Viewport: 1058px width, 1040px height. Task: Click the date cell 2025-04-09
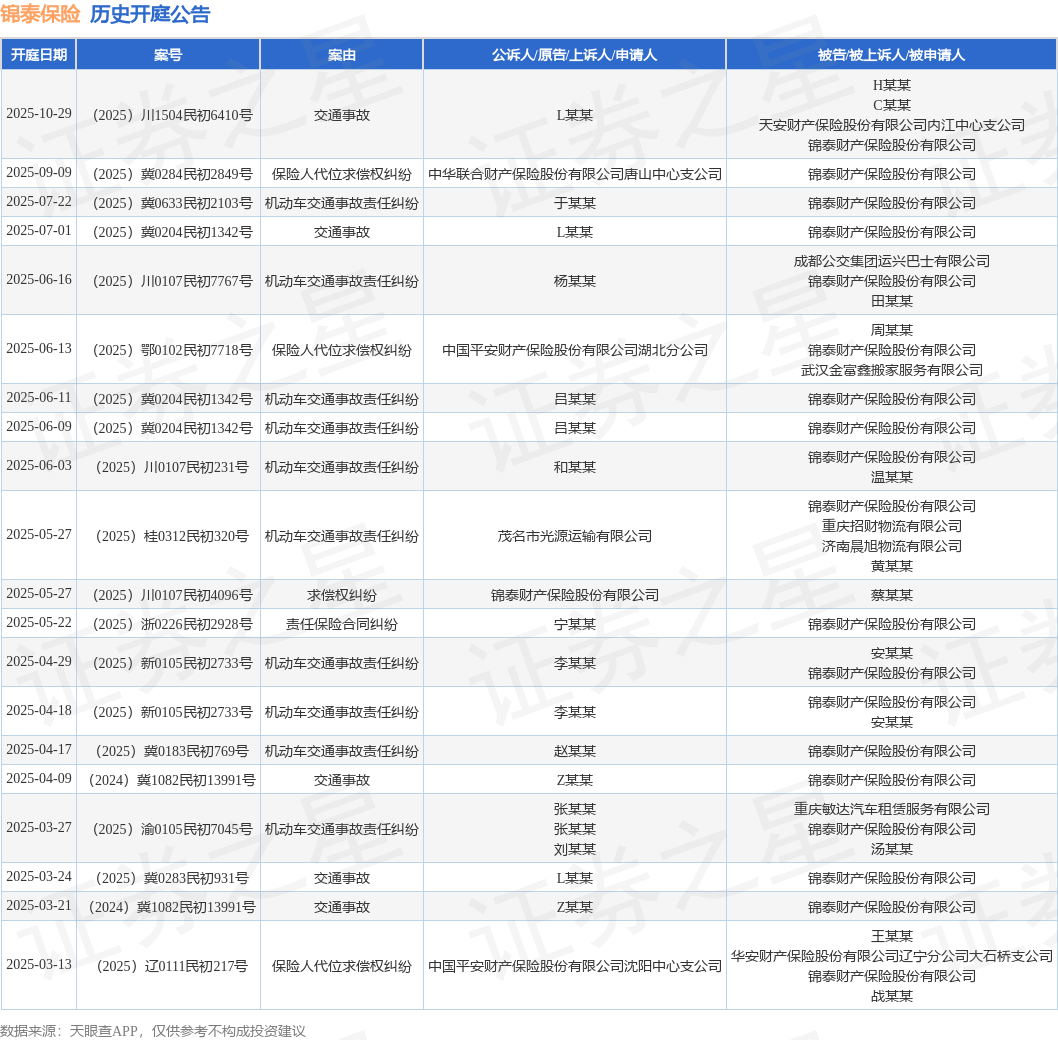[38, 778]
